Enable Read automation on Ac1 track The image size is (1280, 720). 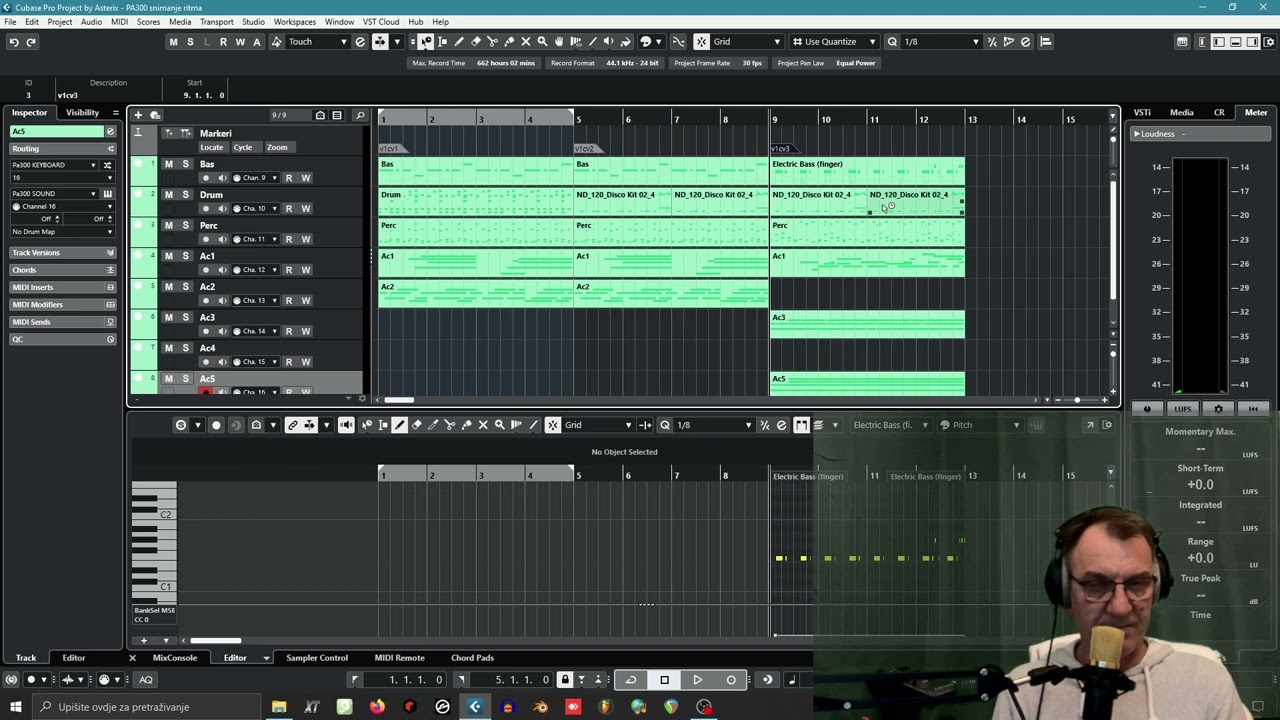[x=289, y=270]
